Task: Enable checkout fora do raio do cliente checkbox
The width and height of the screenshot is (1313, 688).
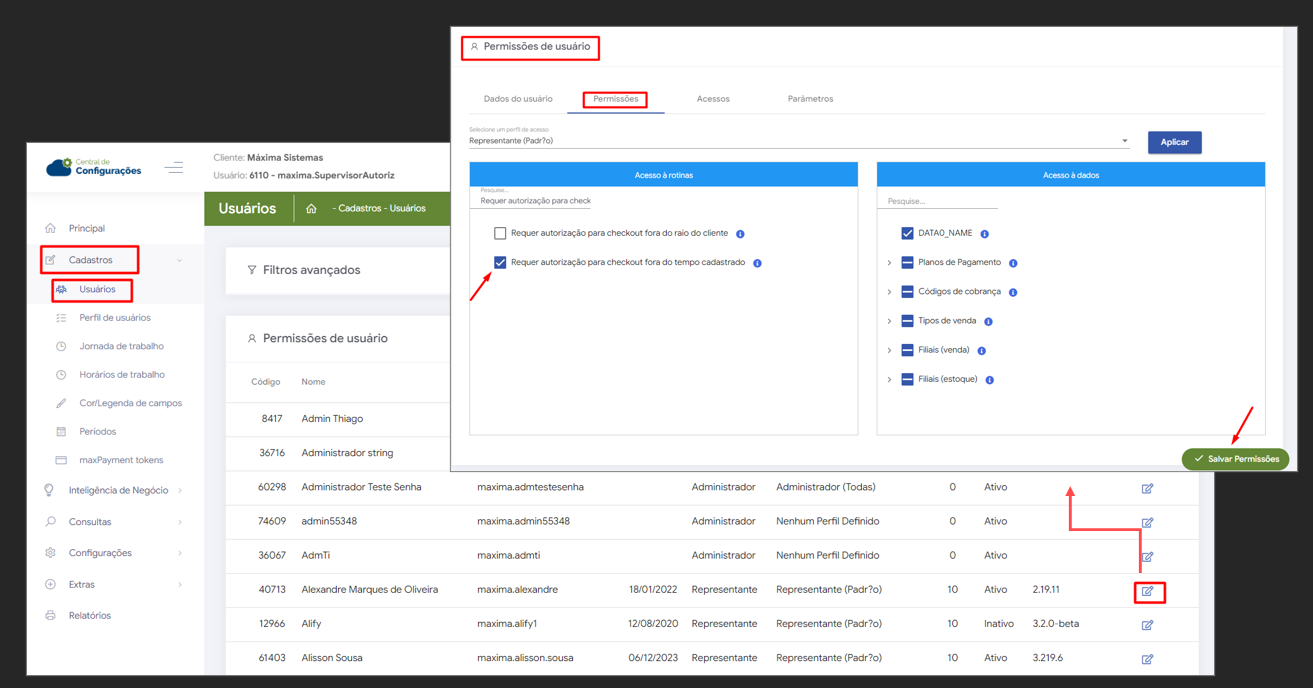Action: coord(500,233)
